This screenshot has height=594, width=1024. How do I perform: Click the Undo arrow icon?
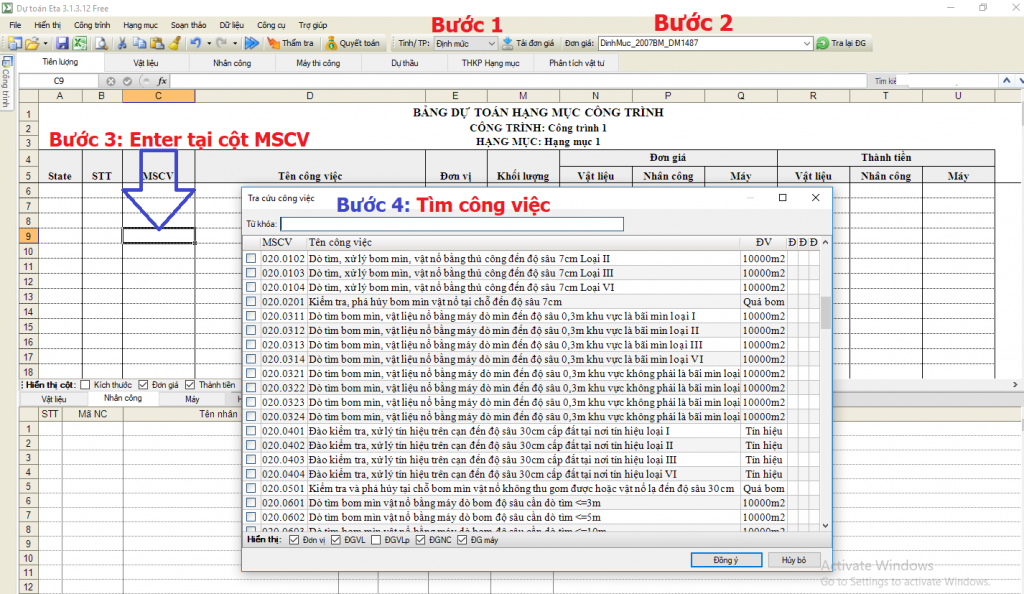[x=195, y=44]
